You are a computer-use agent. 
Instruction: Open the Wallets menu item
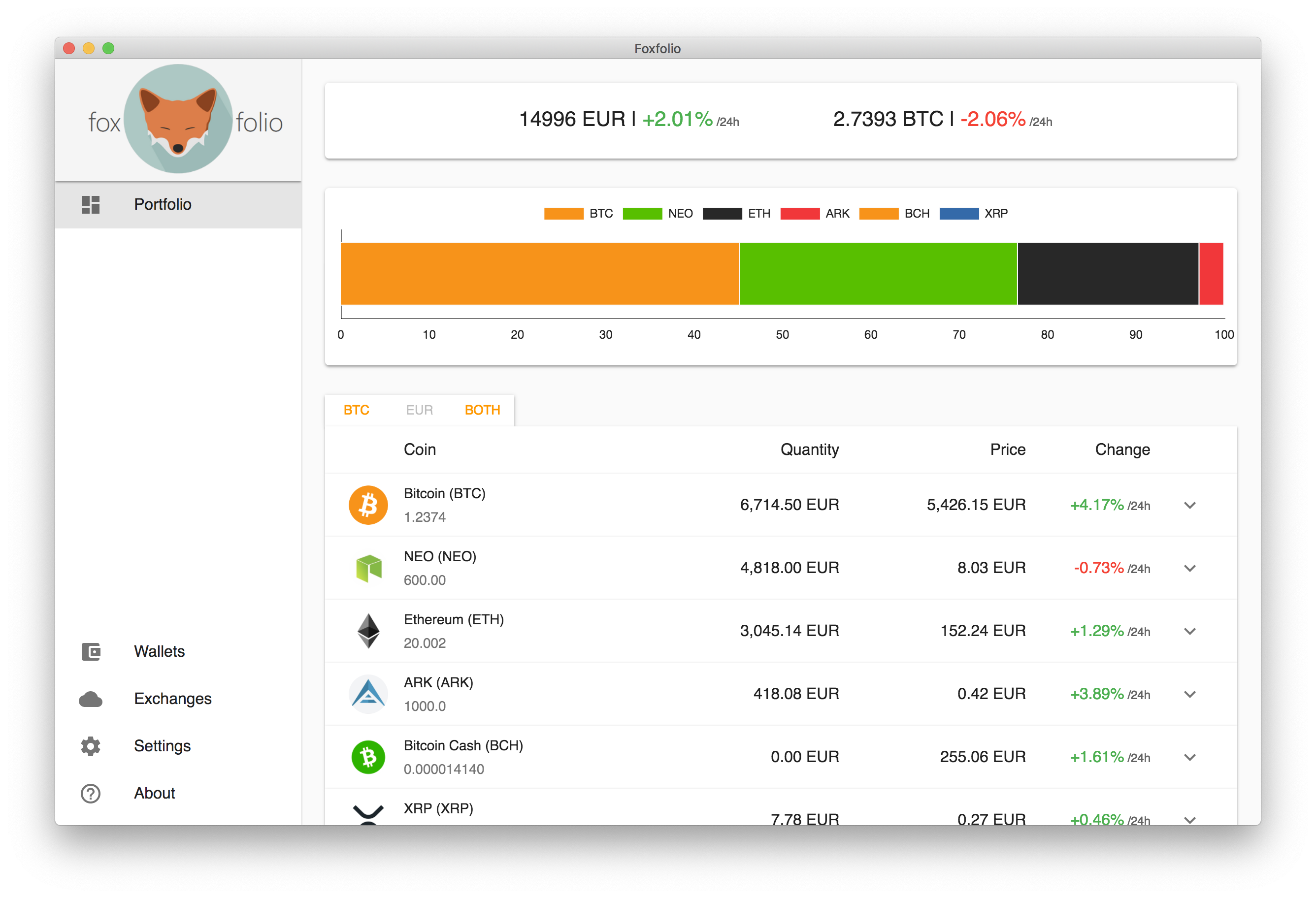point(178,651)
